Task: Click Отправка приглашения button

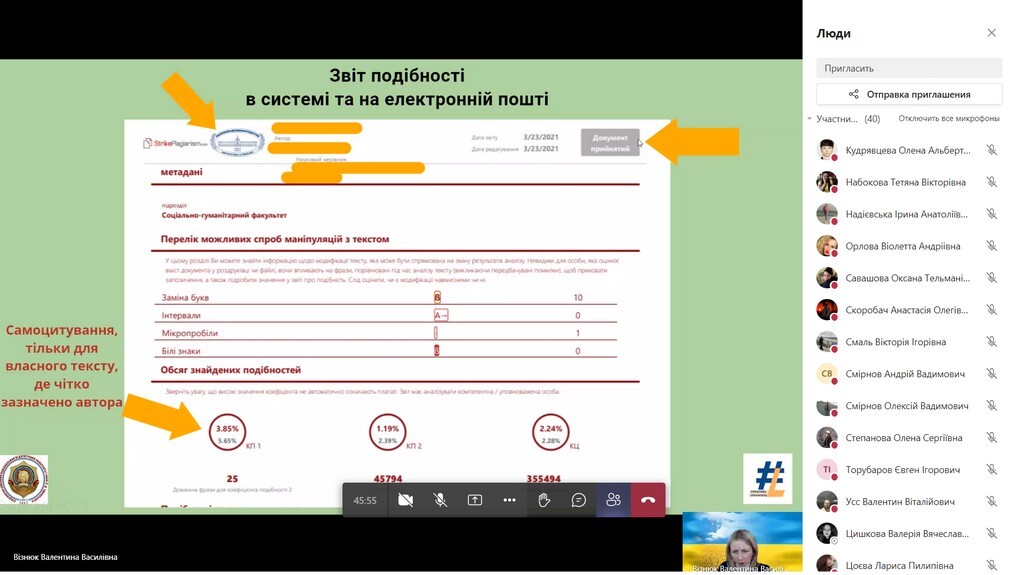Action: pos(908,94)
